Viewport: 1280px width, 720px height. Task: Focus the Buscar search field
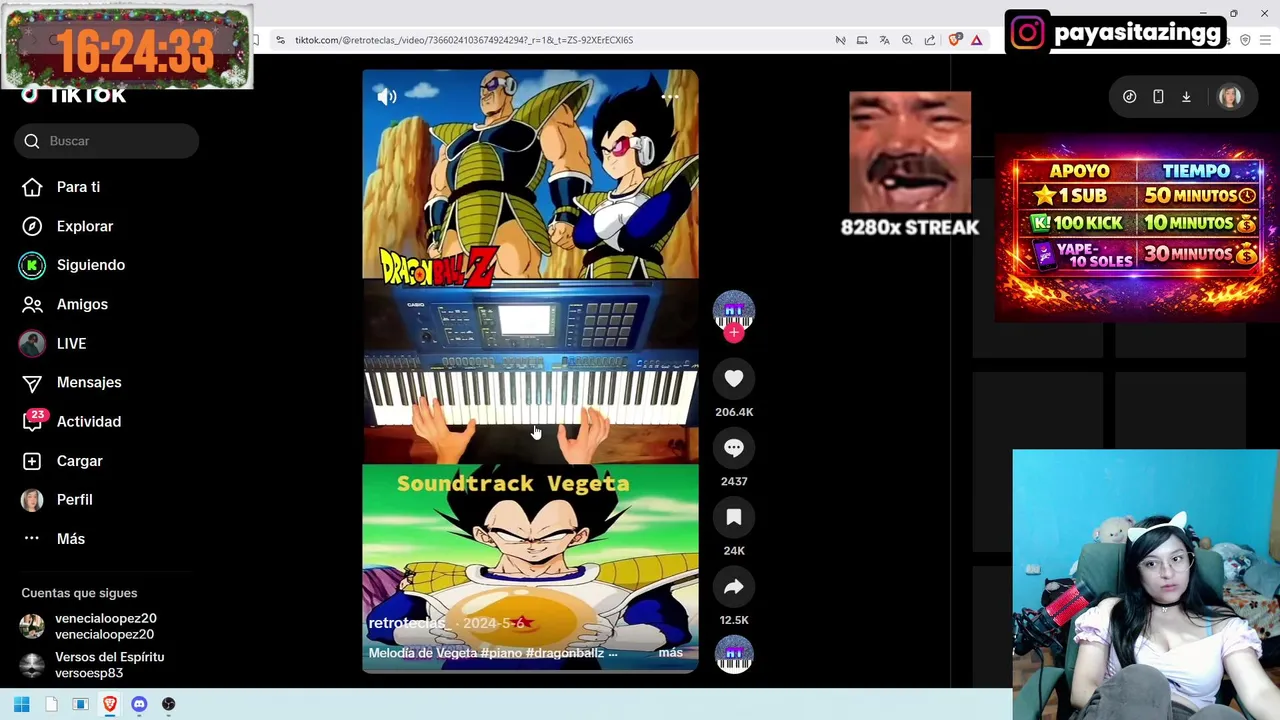click(x=106, y=141)
